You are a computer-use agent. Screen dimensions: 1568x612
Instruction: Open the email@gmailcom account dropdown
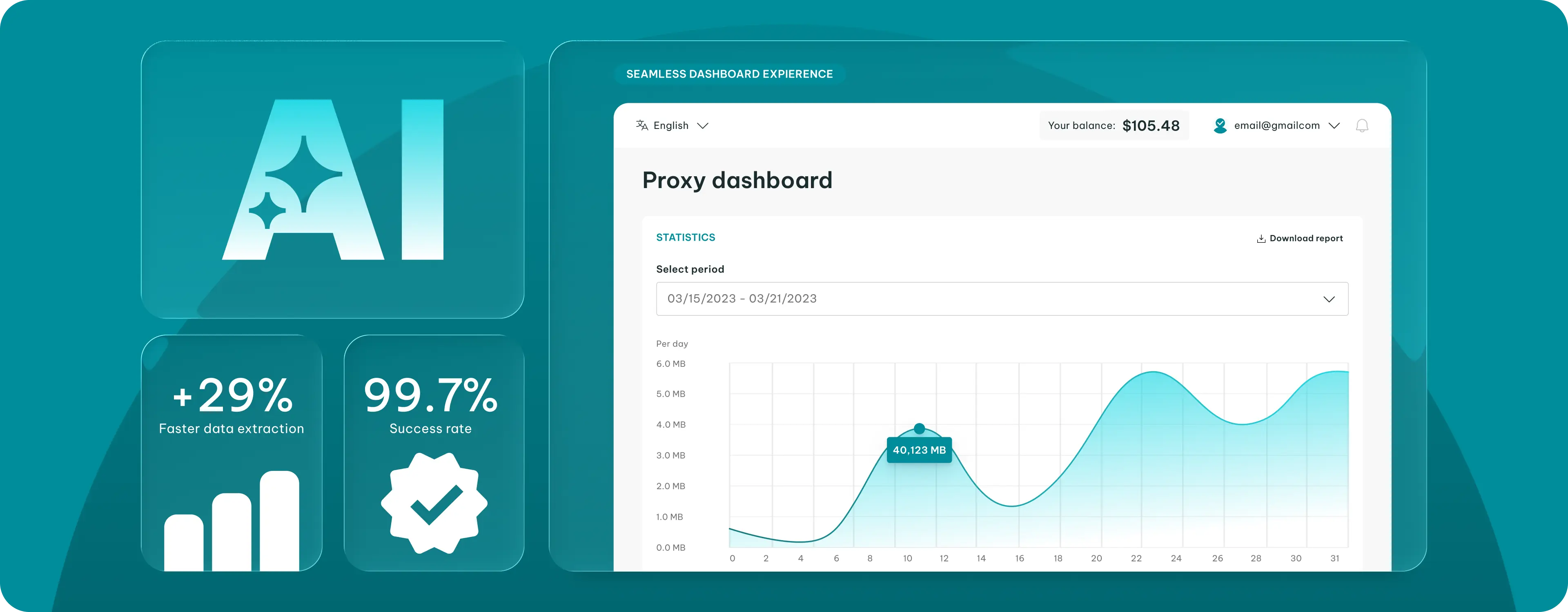1334,126
